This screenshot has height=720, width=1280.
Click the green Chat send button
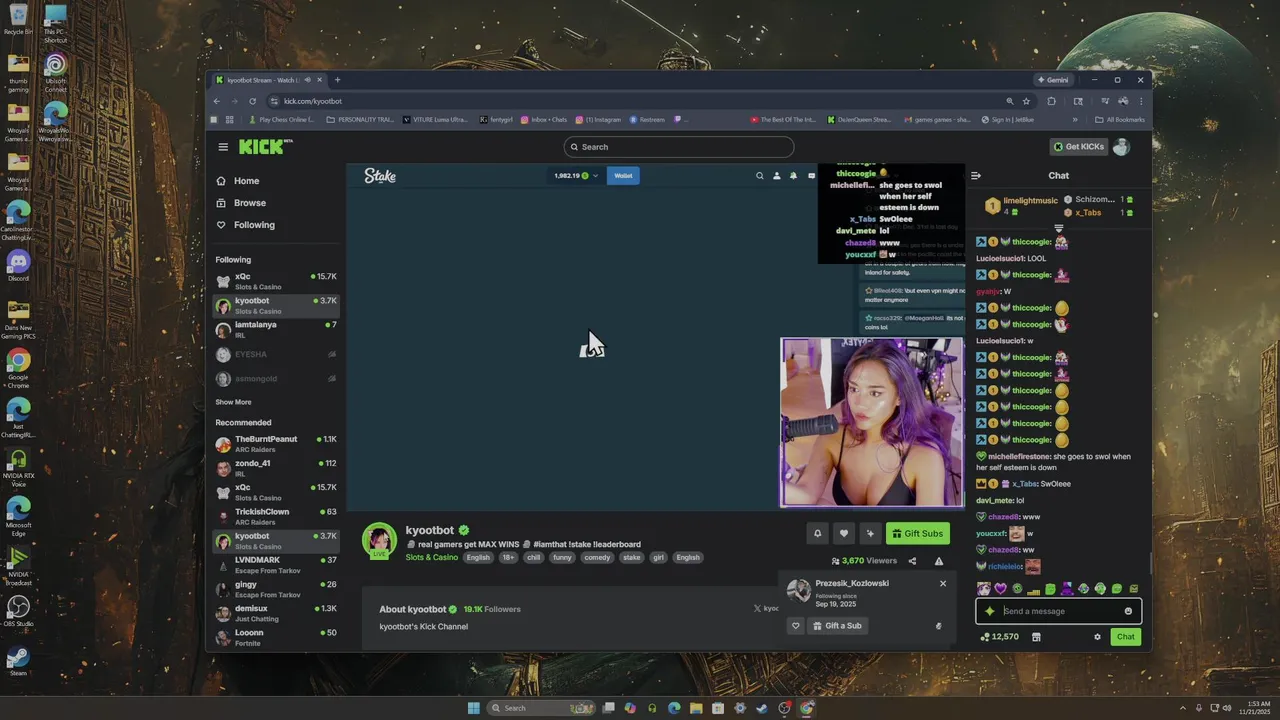point(1126,637)
